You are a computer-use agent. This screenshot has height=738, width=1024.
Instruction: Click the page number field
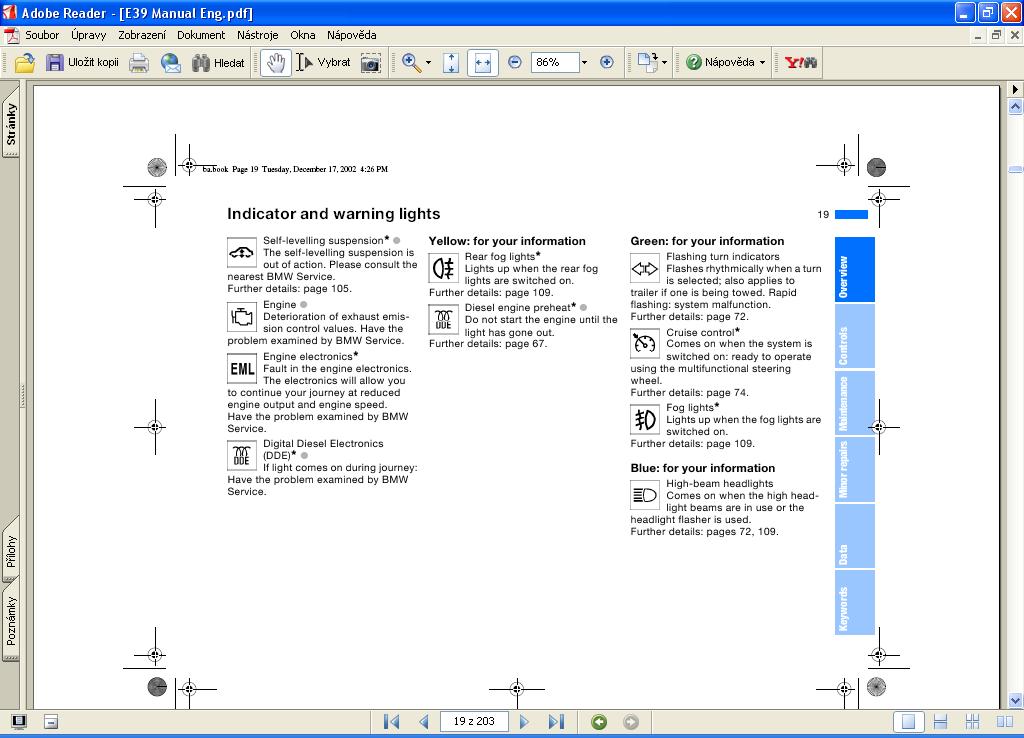(x=474, y=721)
